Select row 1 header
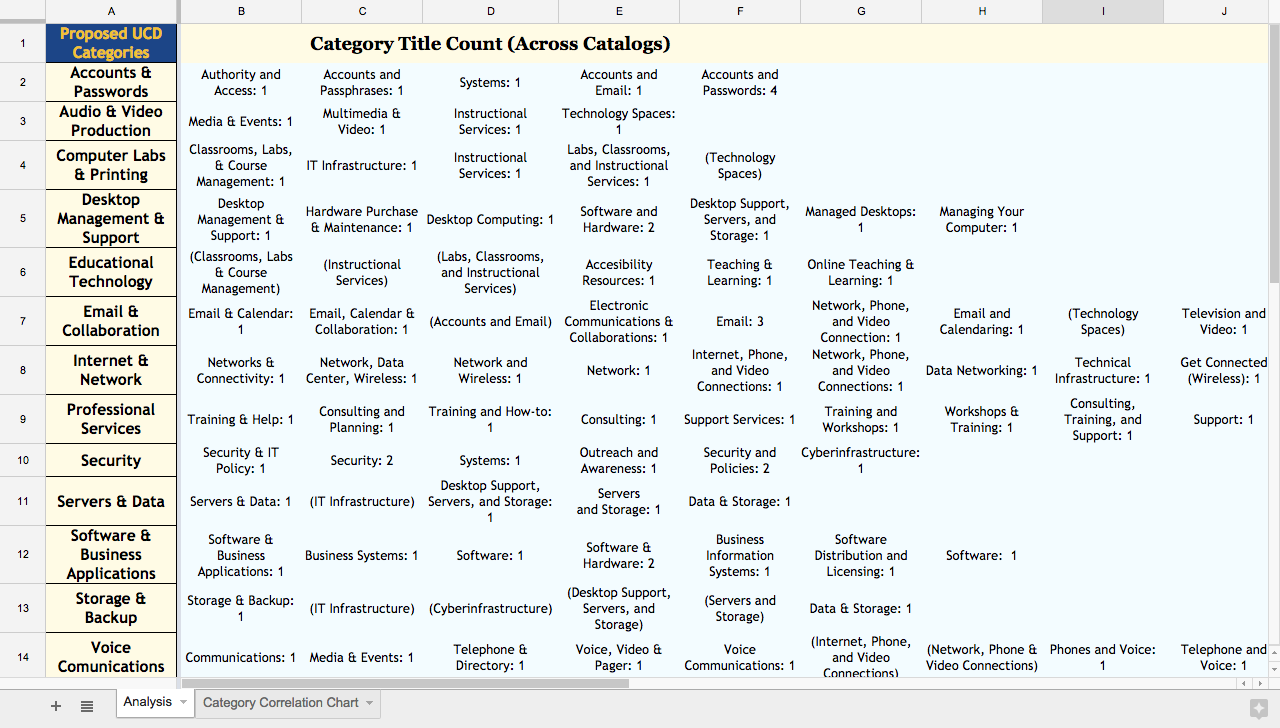The height and width of the screenshot is (728, 1280). point(23,43)
